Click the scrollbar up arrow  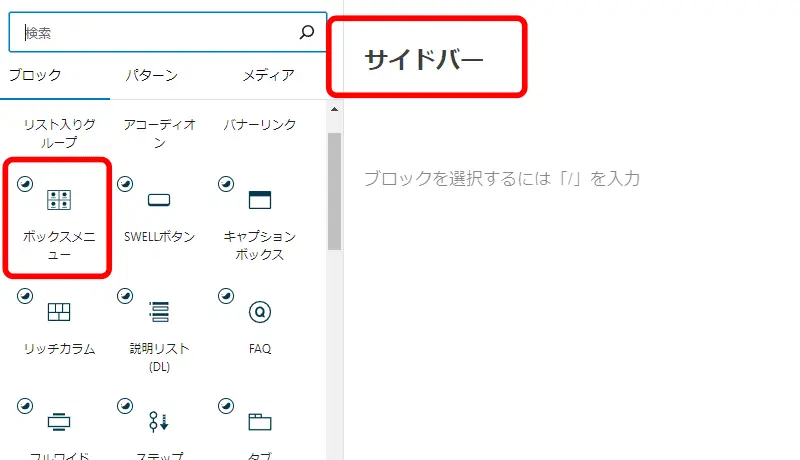coord(334,109)
